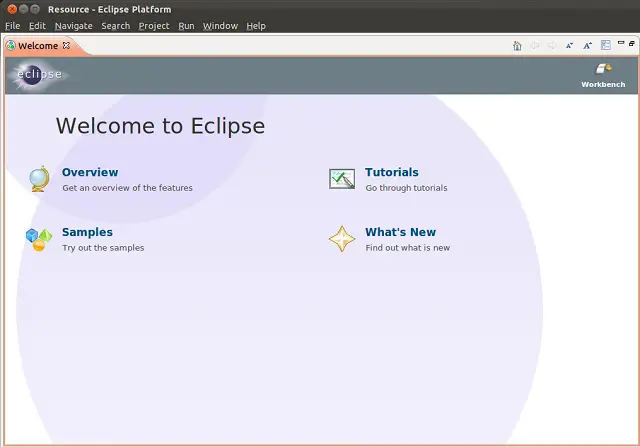Click the Navigate back arrow icon

click(x=535, y=45)
